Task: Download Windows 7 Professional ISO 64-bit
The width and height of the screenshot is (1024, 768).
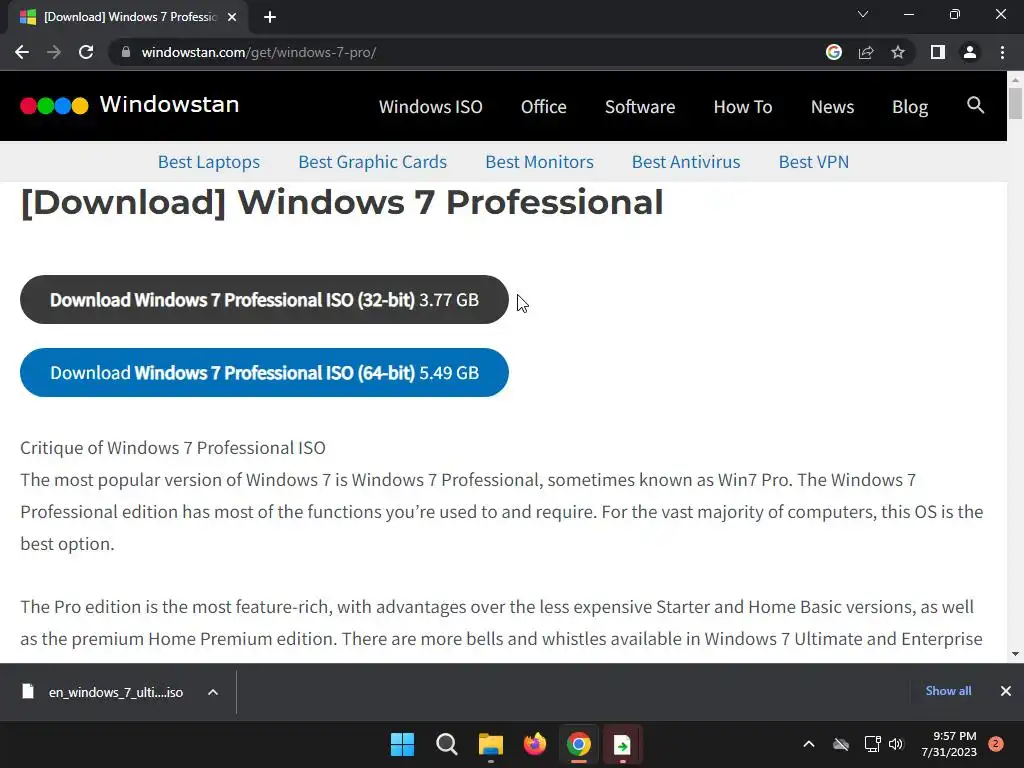Action: point(264,372)
